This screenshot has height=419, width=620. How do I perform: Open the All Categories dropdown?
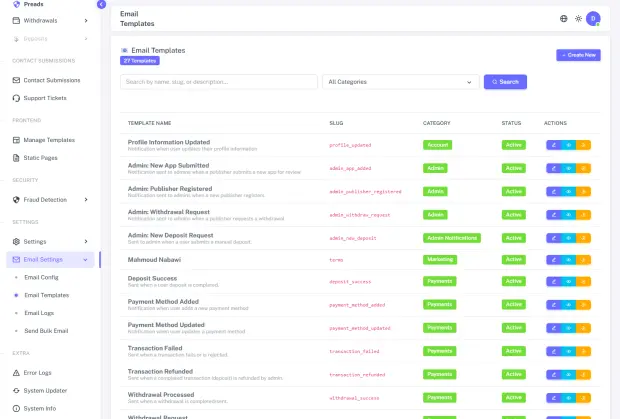[x=401, y=82]
